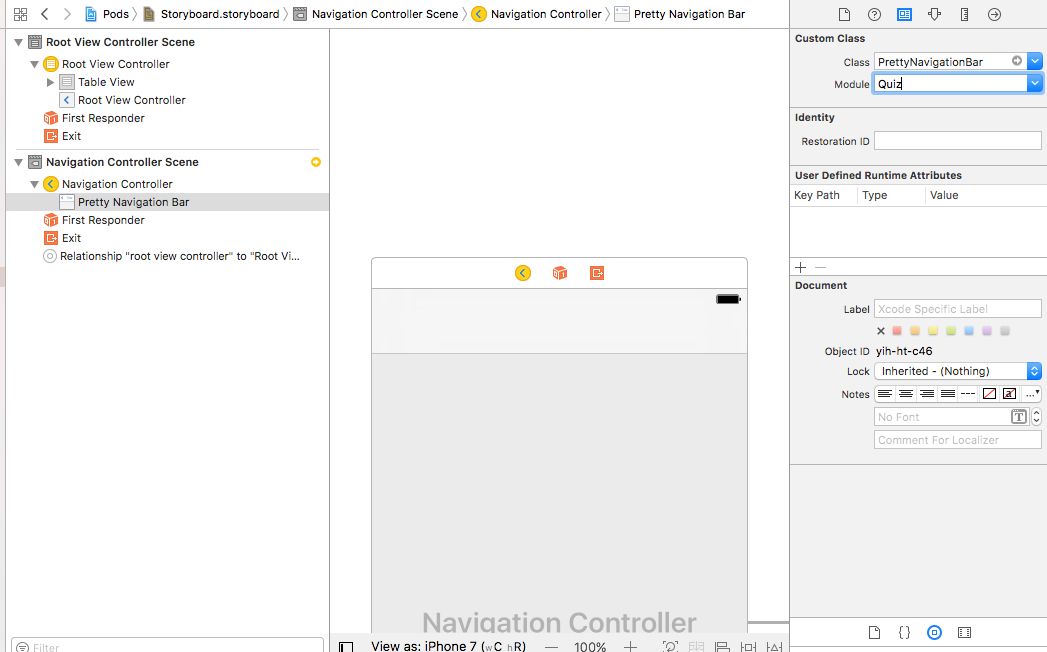This screenshot has height=652, width=1047.
Task: Choose the red label color
Action: tap(897, 331)
